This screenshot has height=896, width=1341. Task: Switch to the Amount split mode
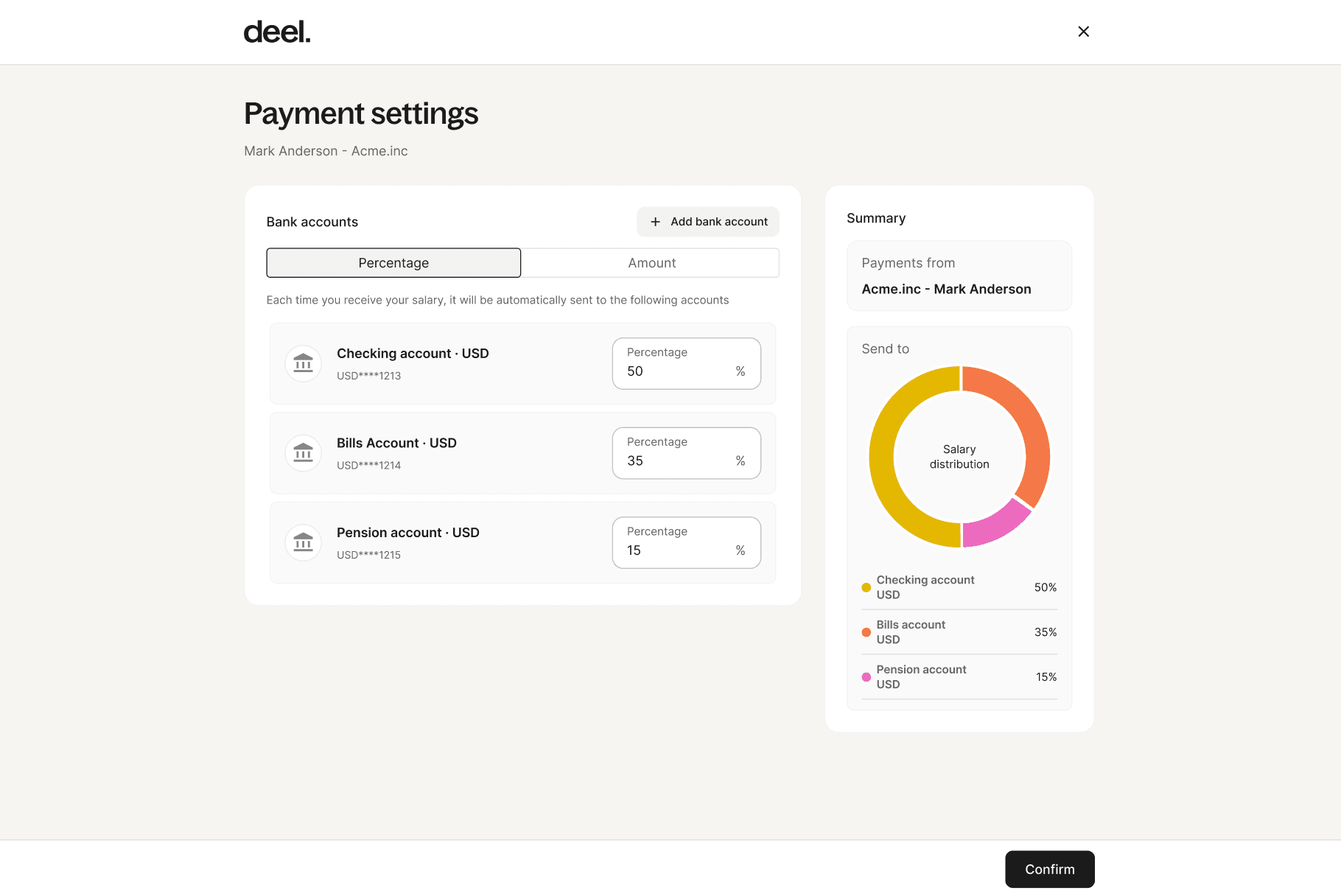coord(651,263)
